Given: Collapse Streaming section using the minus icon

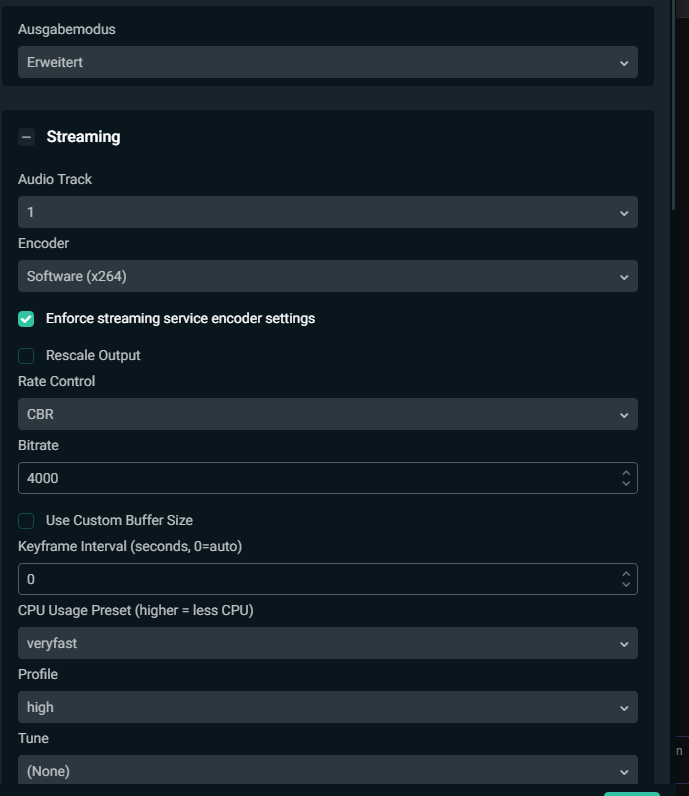Looking at the screenshot, I should 27,137.
